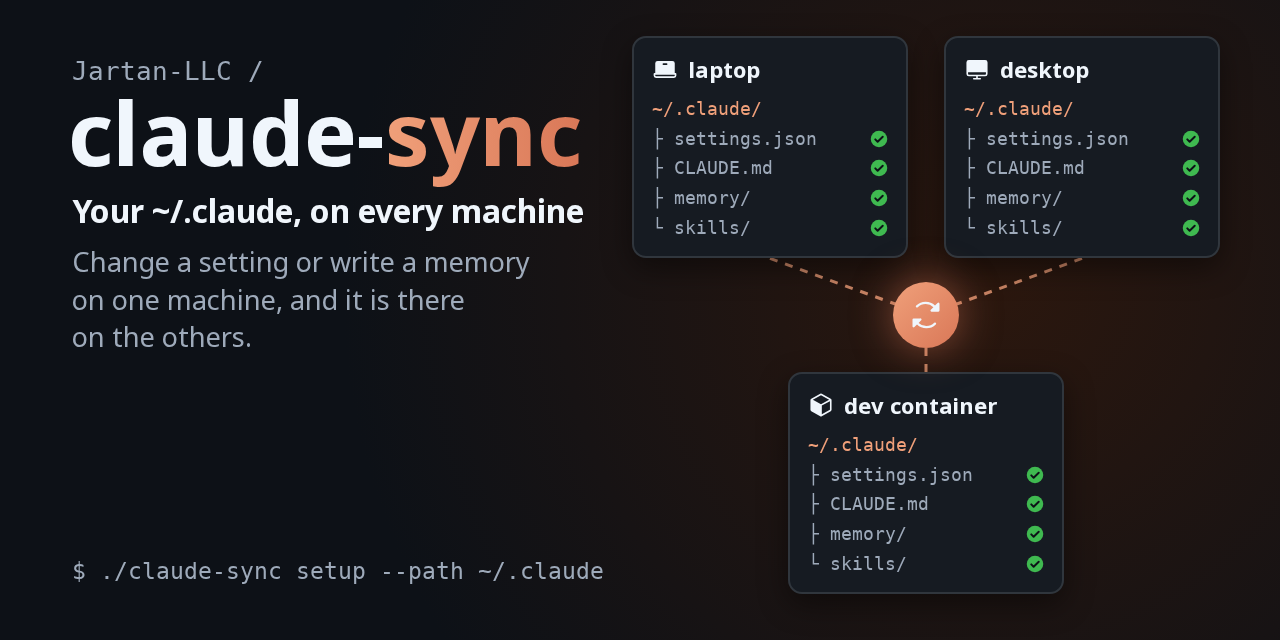1280x640 pixels.
Task: Click the "Your ~/.claude, on every machine" tagline
Action: click(328, 212)
